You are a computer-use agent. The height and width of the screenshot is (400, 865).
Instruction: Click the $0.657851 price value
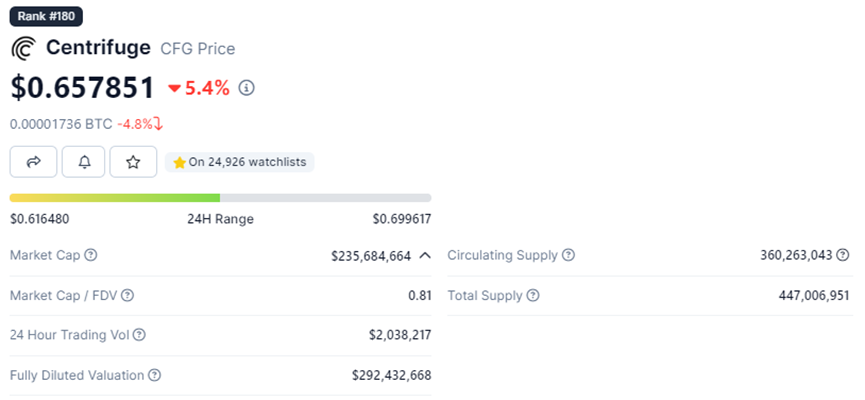coord(82,88)
